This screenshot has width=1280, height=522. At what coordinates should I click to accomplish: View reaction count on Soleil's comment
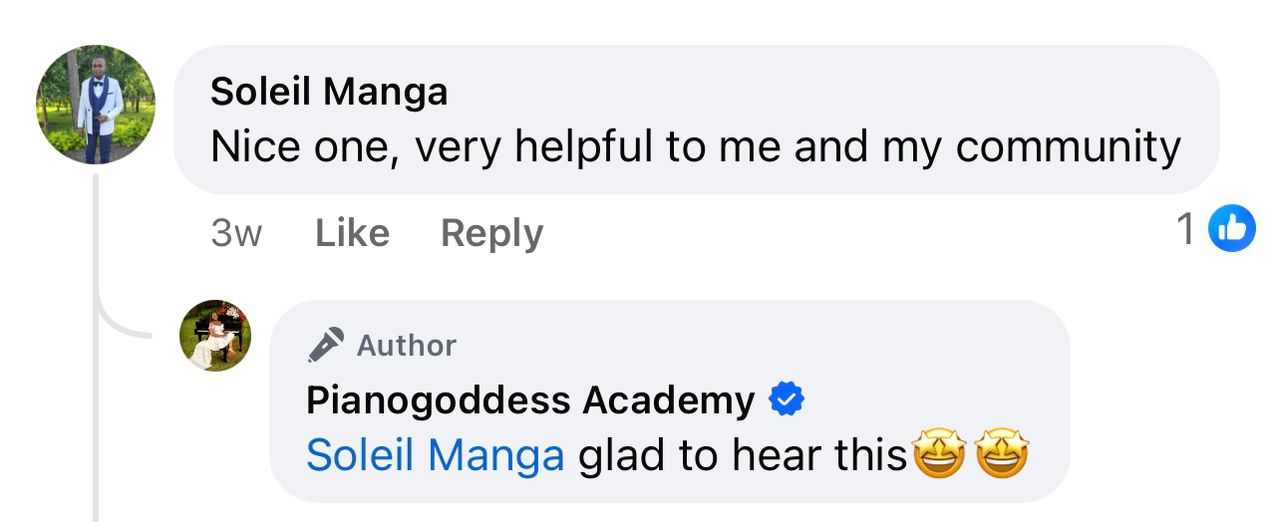pyautogui.click(x=1186, y=230)
